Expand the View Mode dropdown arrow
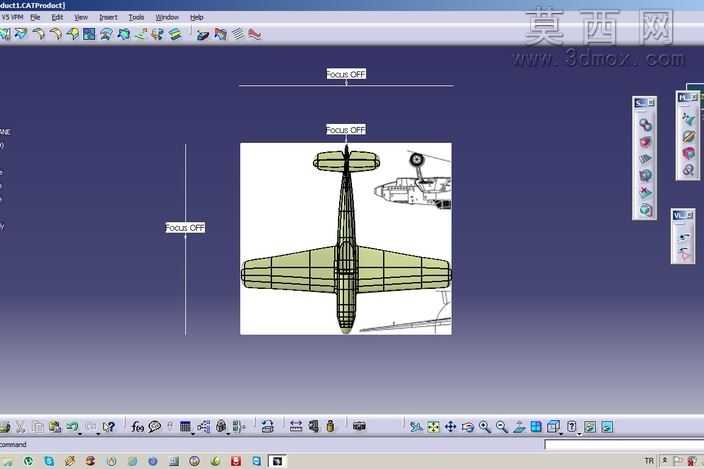The image size is (704, 469). 579,434
